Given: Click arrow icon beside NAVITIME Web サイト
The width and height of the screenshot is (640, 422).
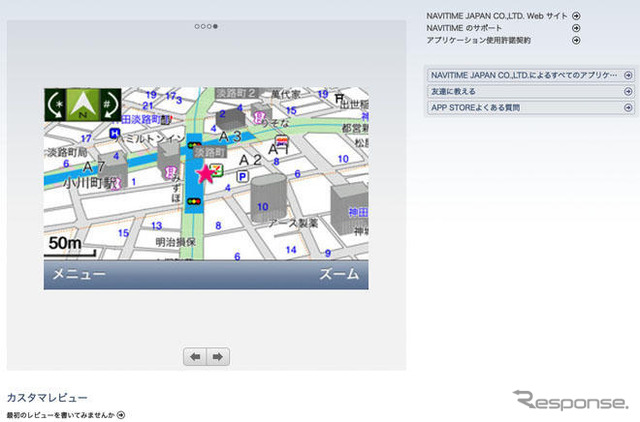Looking at the screenshot, I should pyautogui.click(x=576, y=16).
